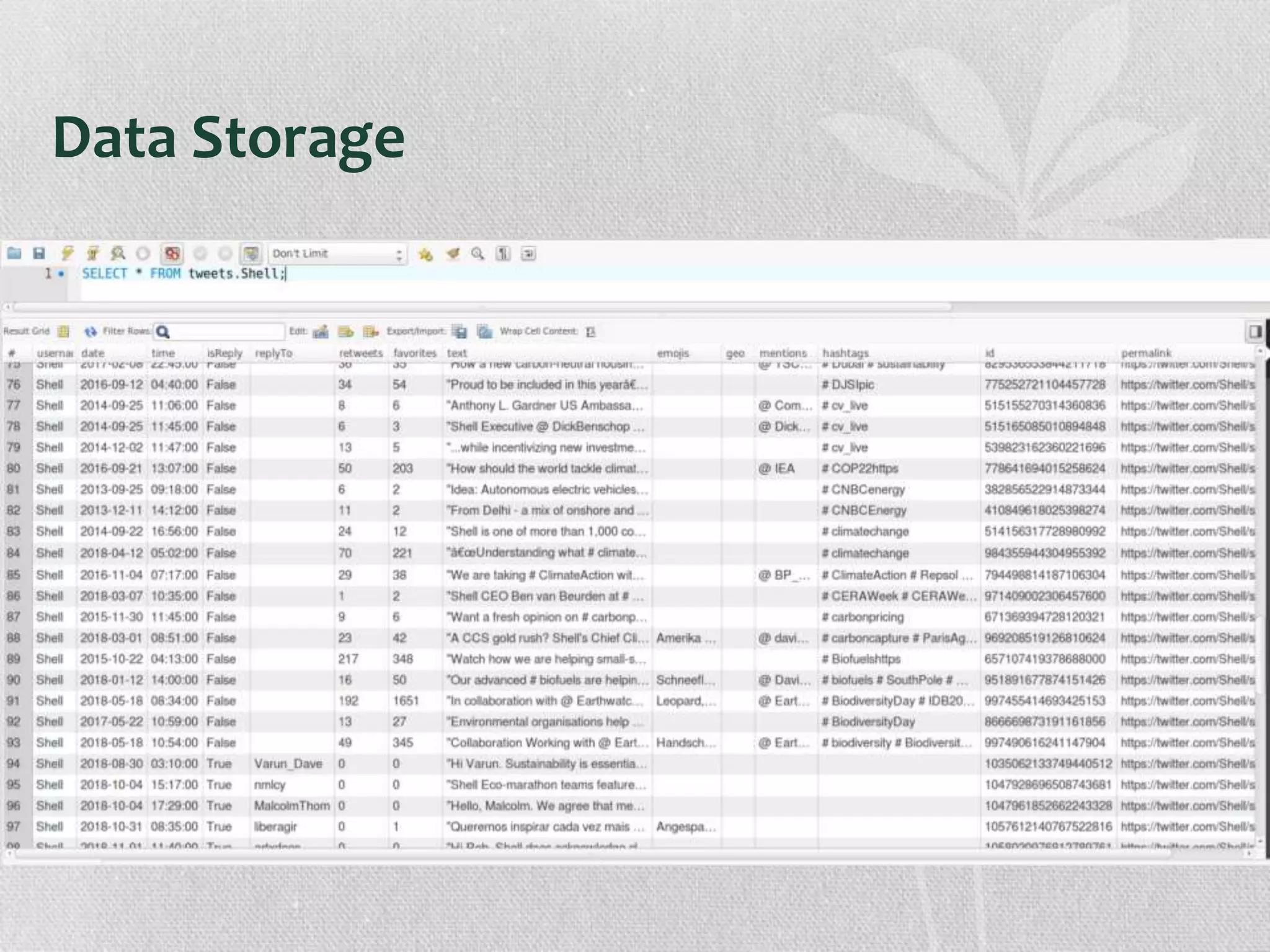Beautify the query with the broom icon

tap(453, 253)
